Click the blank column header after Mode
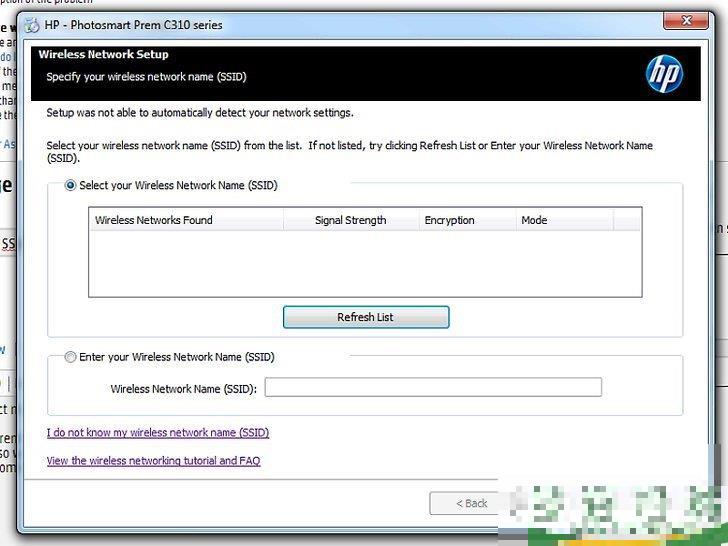The width and height of the screenshot is (728, 546). tap(627, 220)
